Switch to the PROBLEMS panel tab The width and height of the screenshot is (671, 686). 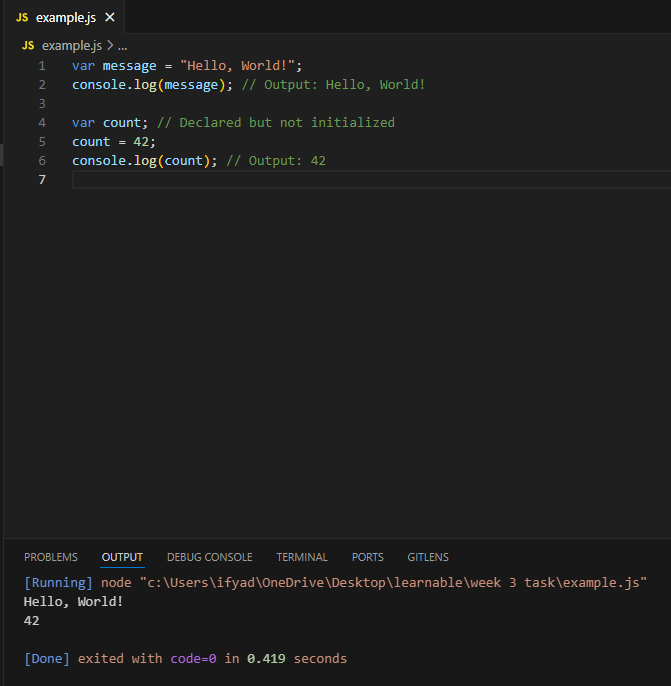pos(51,557)
